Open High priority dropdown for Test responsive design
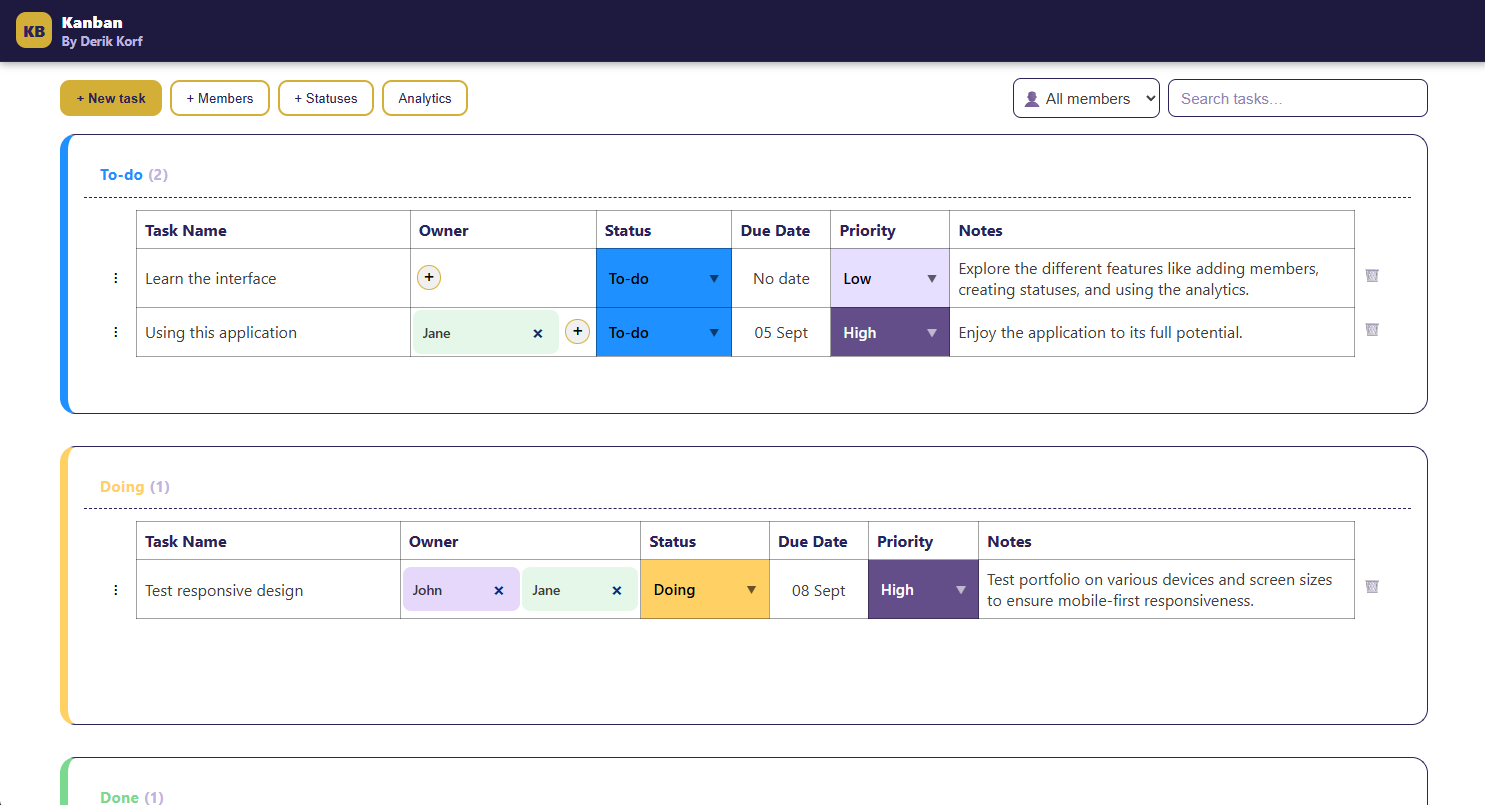Image resolution: width=1485 pixels, height=805 pixels. click(923, 589)
